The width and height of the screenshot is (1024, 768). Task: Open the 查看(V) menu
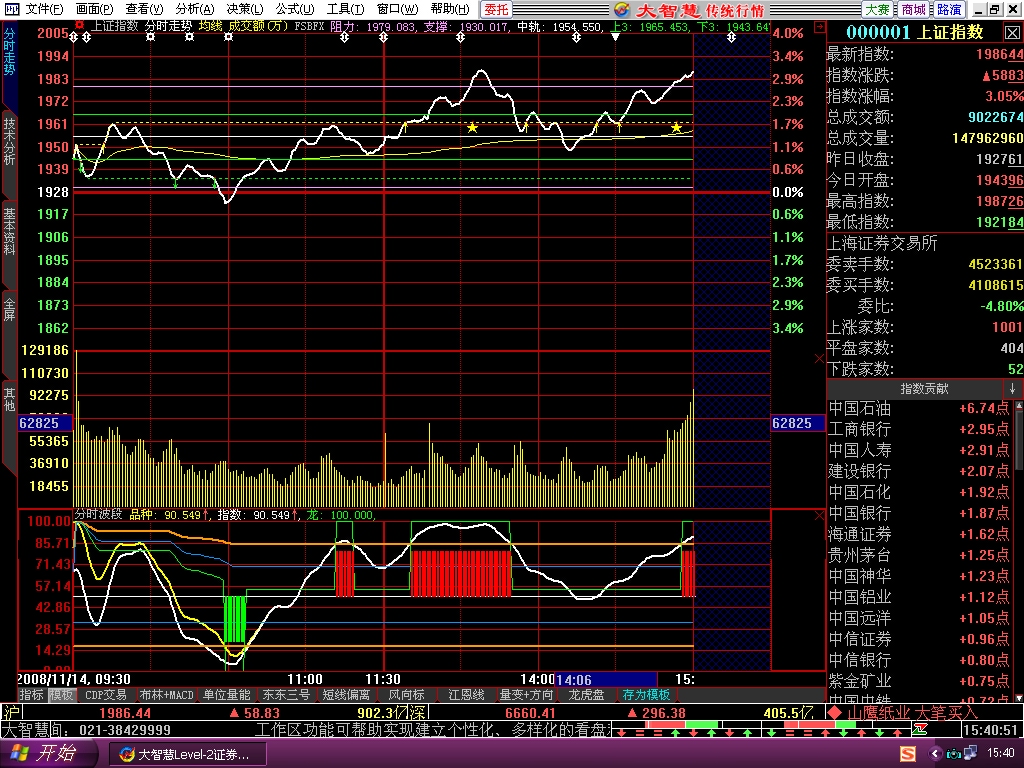coord(144,9)
